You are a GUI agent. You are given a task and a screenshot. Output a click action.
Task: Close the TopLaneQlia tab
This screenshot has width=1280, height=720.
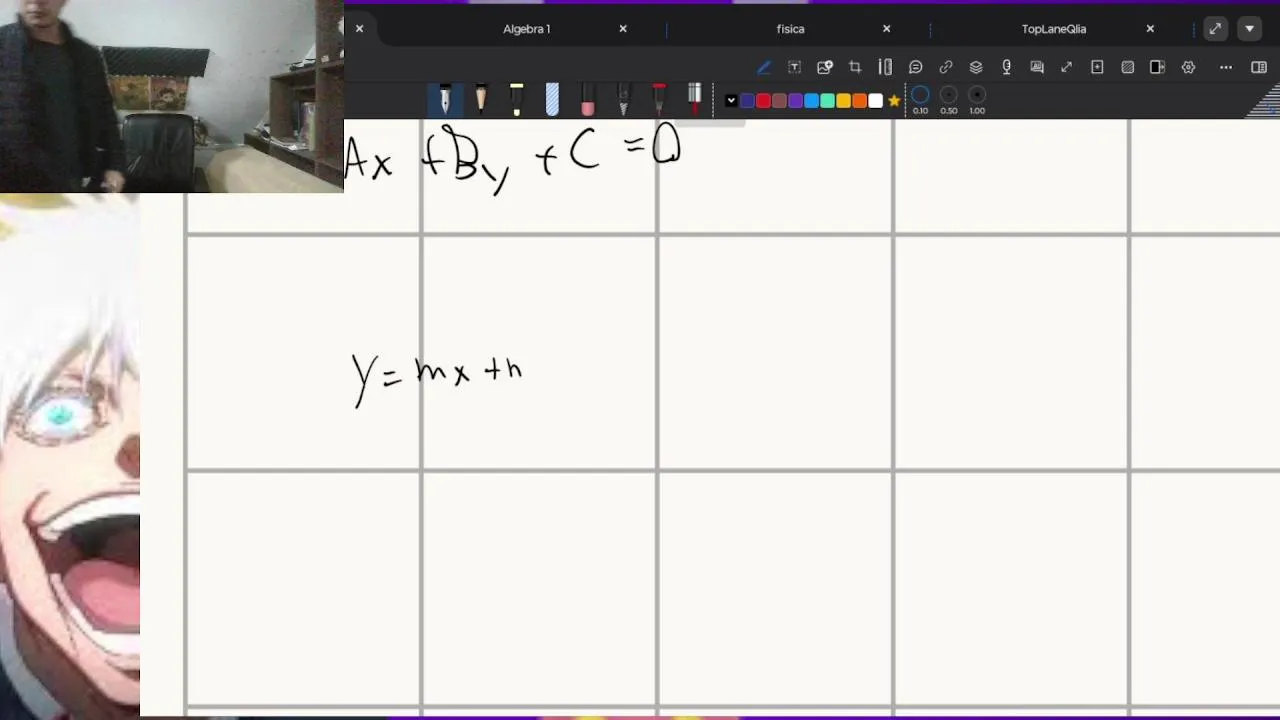tap(1150, 29)
